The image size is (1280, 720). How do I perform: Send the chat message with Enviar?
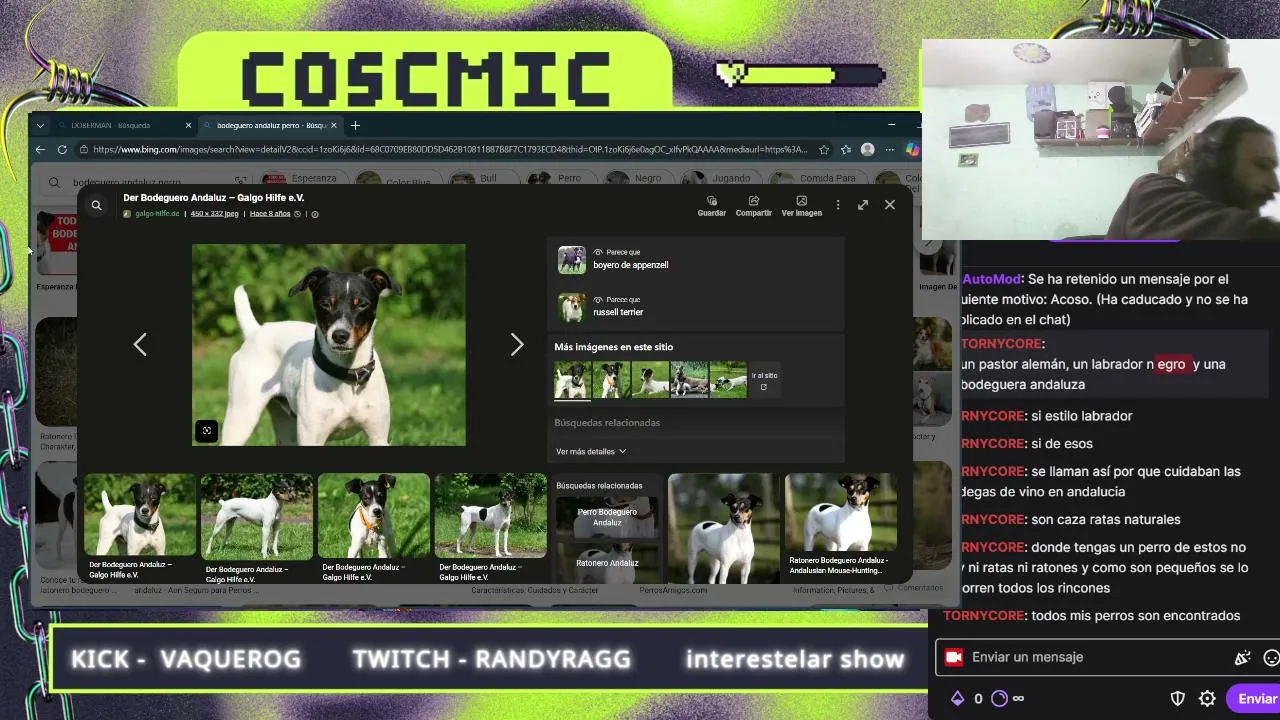(1256, 699)
